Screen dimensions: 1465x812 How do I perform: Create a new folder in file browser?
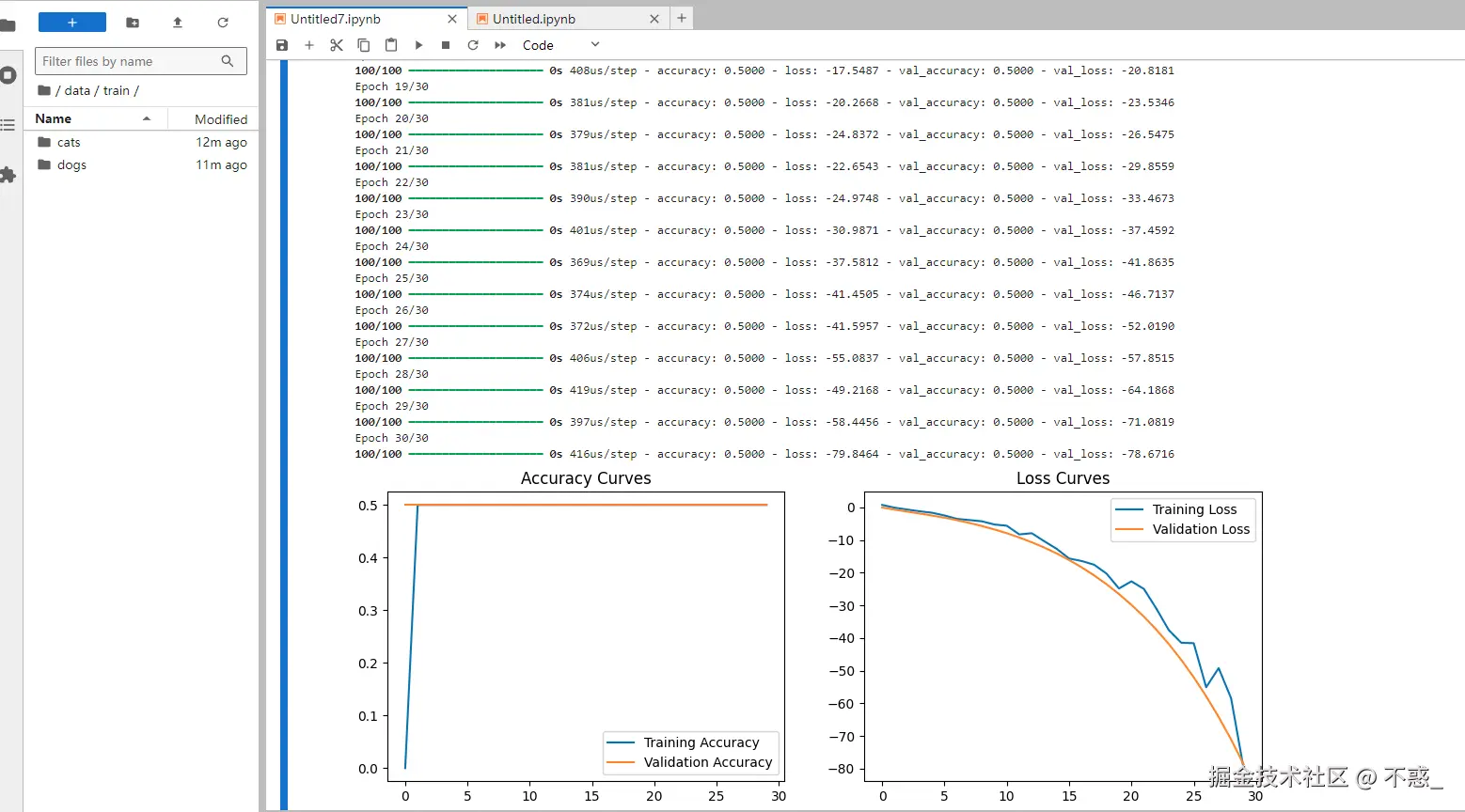tap(133, 23)
